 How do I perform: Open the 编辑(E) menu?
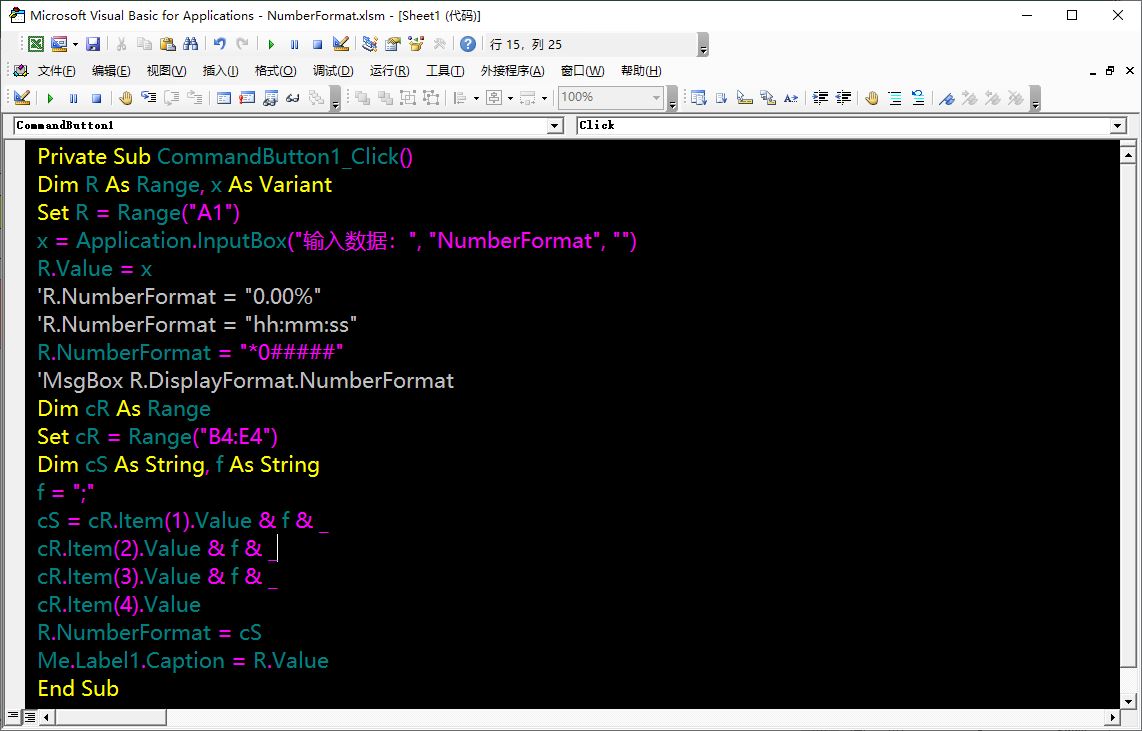111,71
